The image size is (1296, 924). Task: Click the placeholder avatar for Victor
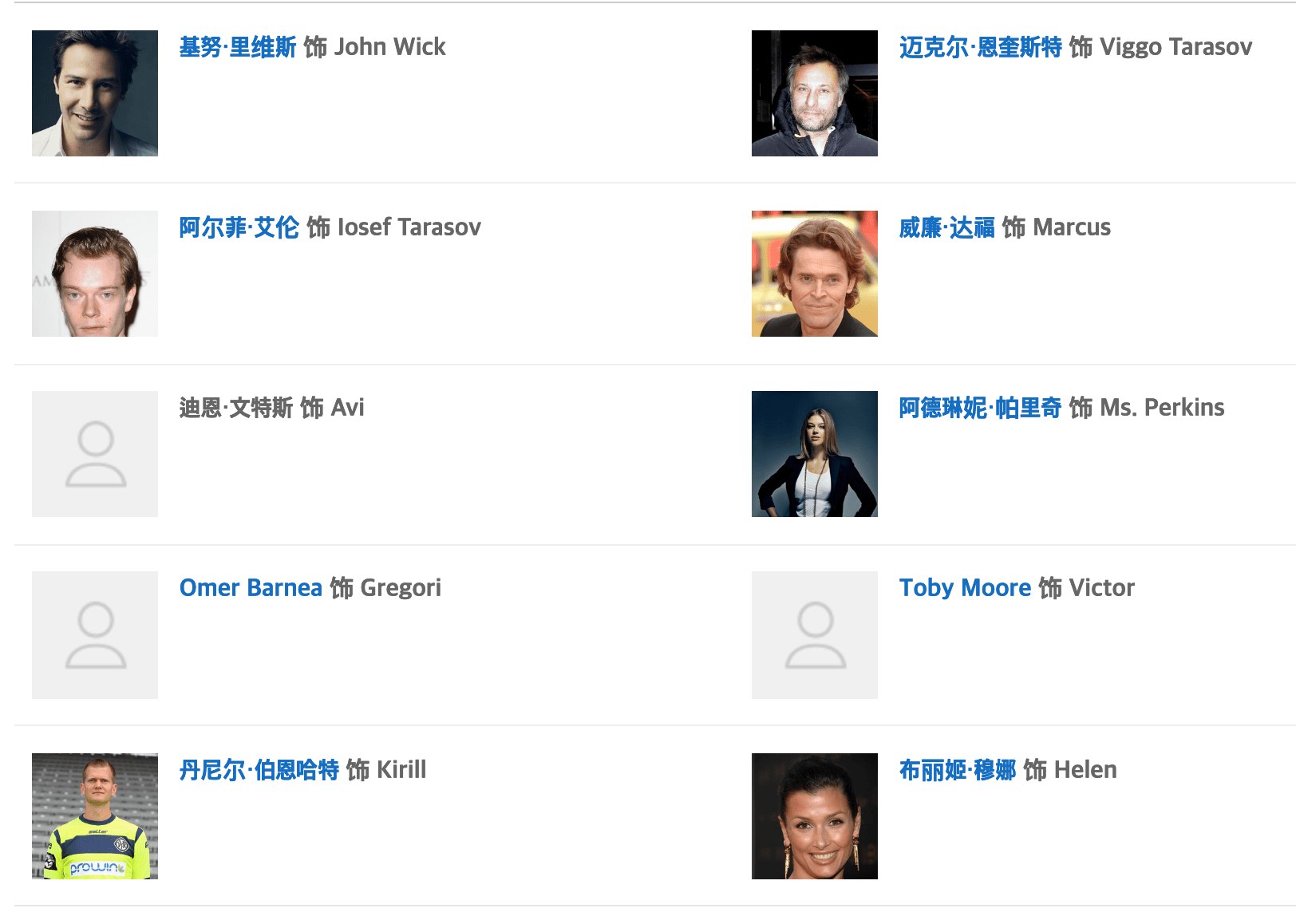coord(815,635)
